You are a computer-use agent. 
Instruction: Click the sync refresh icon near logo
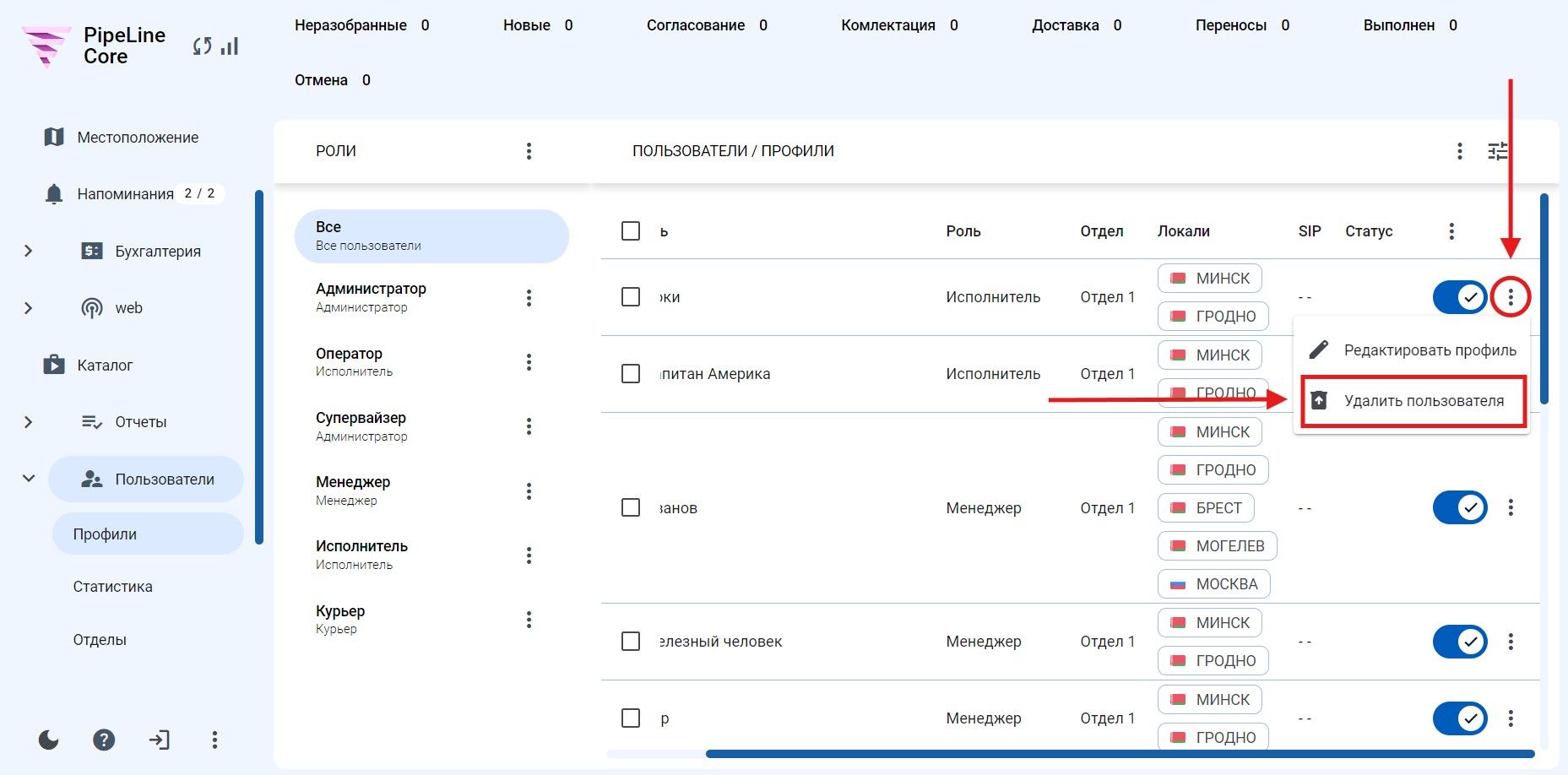(202, 46)
